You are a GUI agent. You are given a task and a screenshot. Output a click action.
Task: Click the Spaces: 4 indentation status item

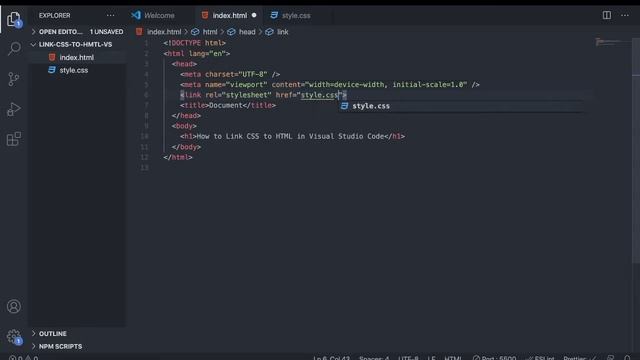click(x=374, y=358)
